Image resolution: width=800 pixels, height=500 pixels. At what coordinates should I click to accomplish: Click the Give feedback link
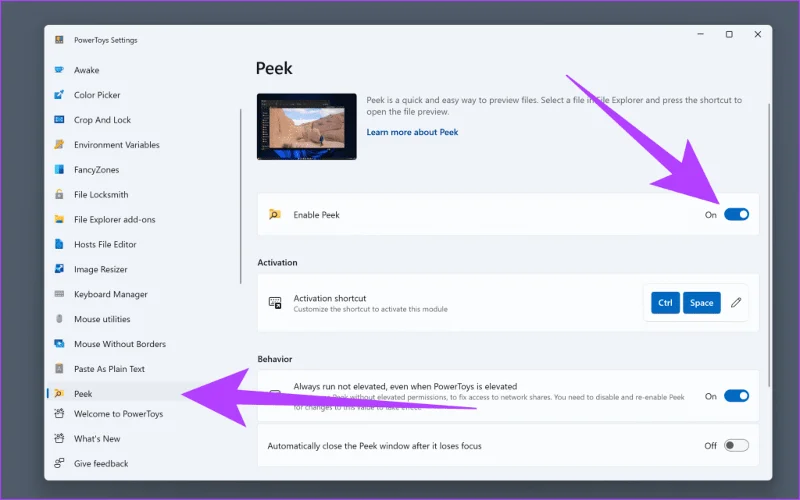[101, 464]
